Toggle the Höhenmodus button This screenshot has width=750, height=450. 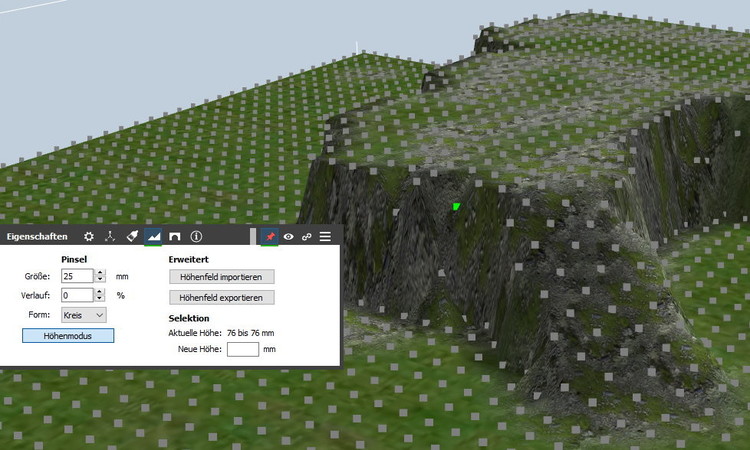pyautogui.click(x=68, y=336)
